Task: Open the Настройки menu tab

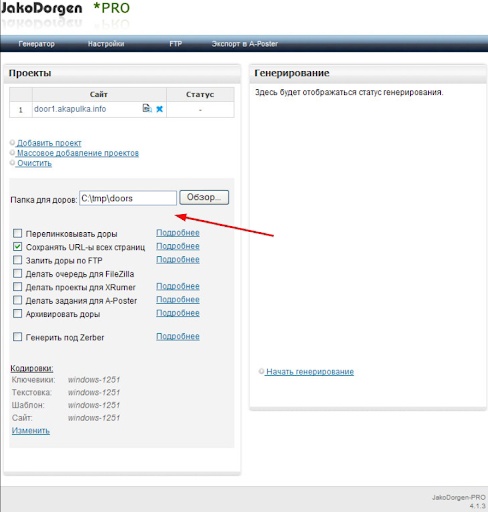Action: (x=106, y=44)
